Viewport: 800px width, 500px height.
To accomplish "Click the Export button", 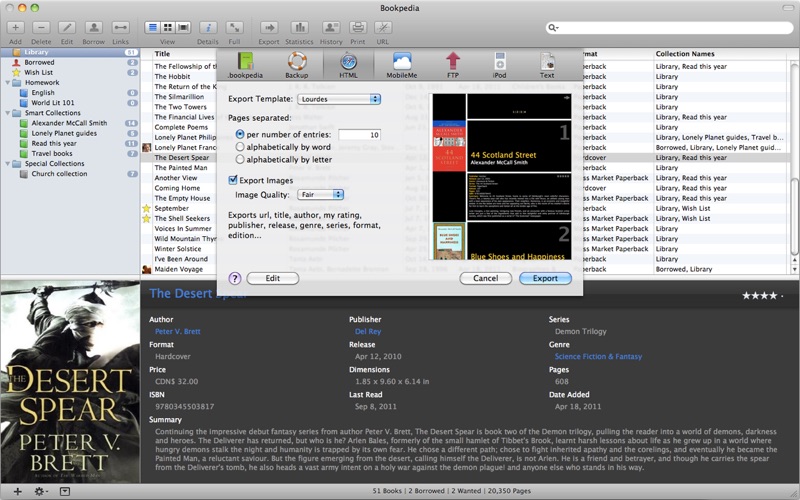I will point(545,278).
